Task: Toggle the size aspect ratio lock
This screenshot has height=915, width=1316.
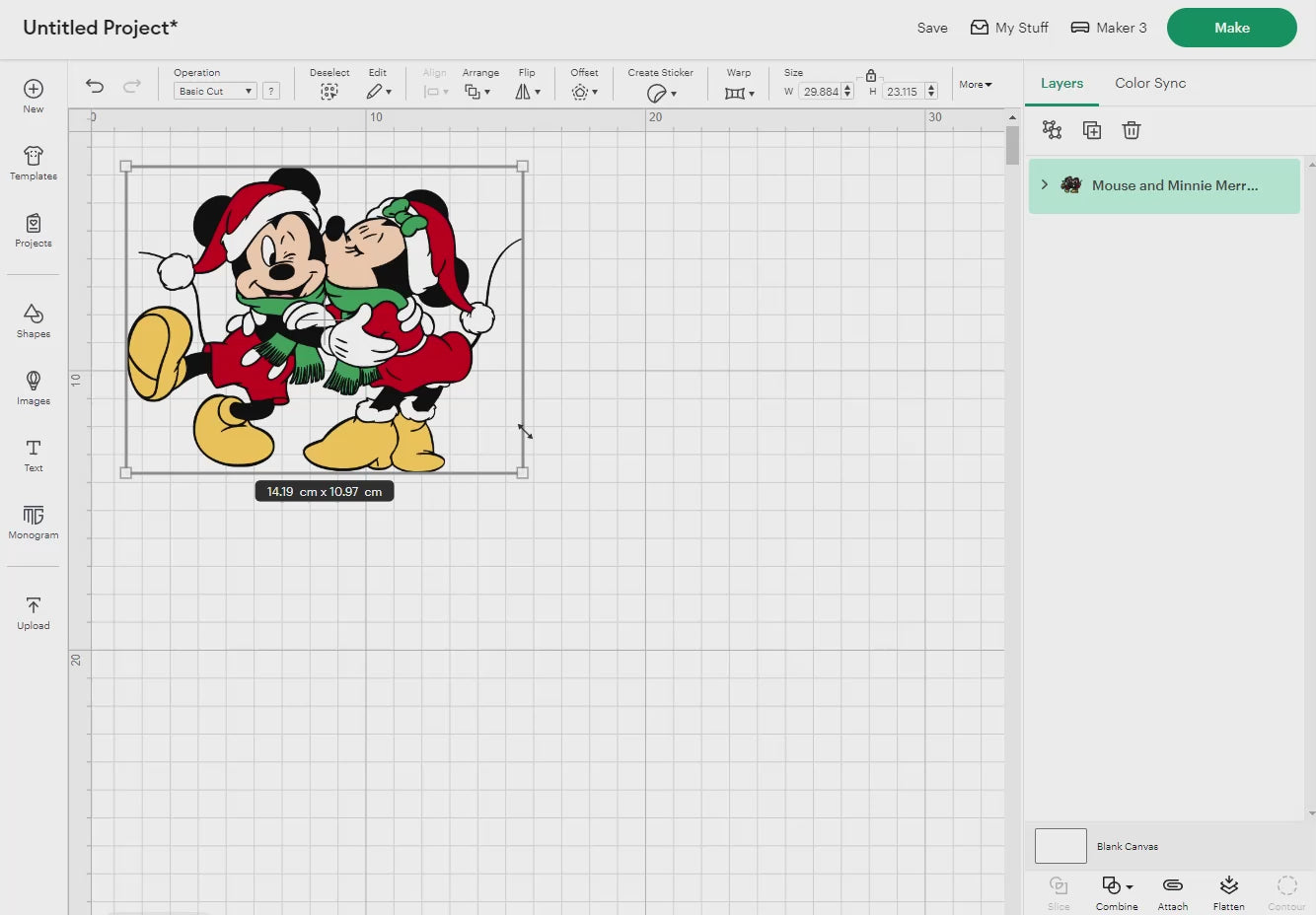Action: pyautogui.click(x=871, y=75)
